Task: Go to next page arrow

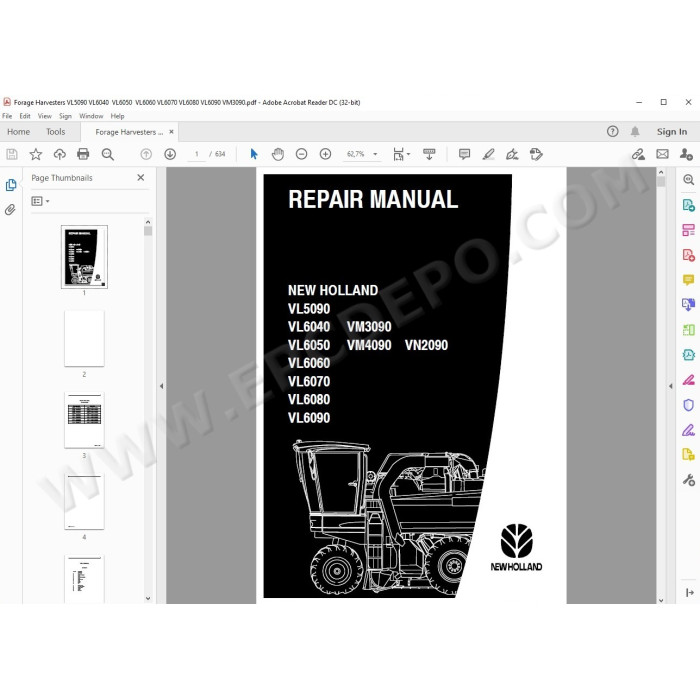Action: [170, 154]
